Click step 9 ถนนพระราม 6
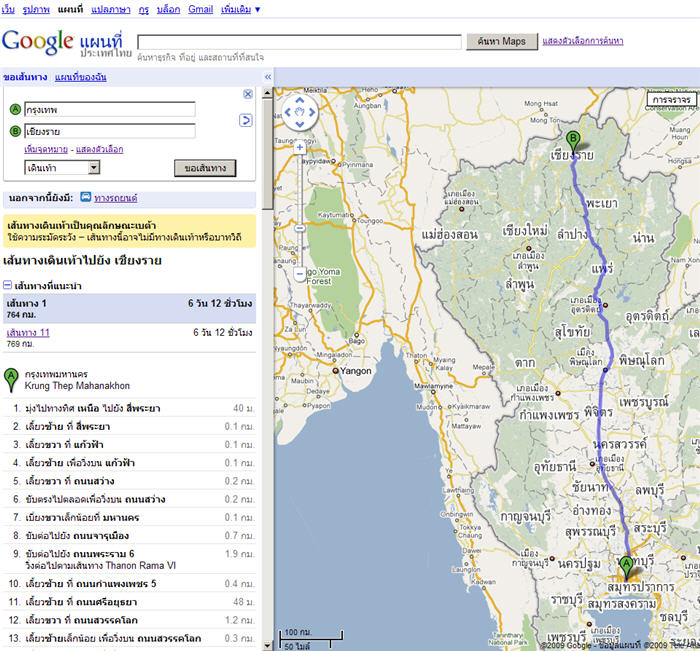This screenshot has width=700, height=651. click(x=129, y=559)
